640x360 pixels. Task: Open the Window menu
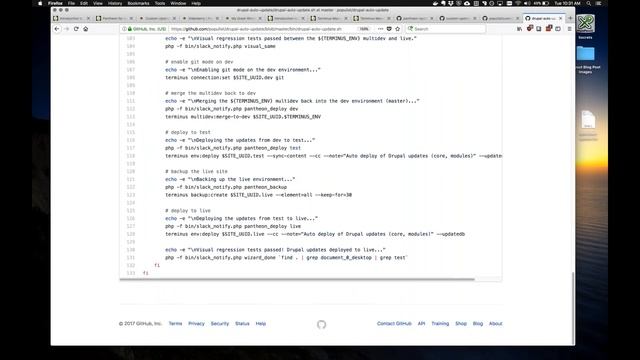178,3
